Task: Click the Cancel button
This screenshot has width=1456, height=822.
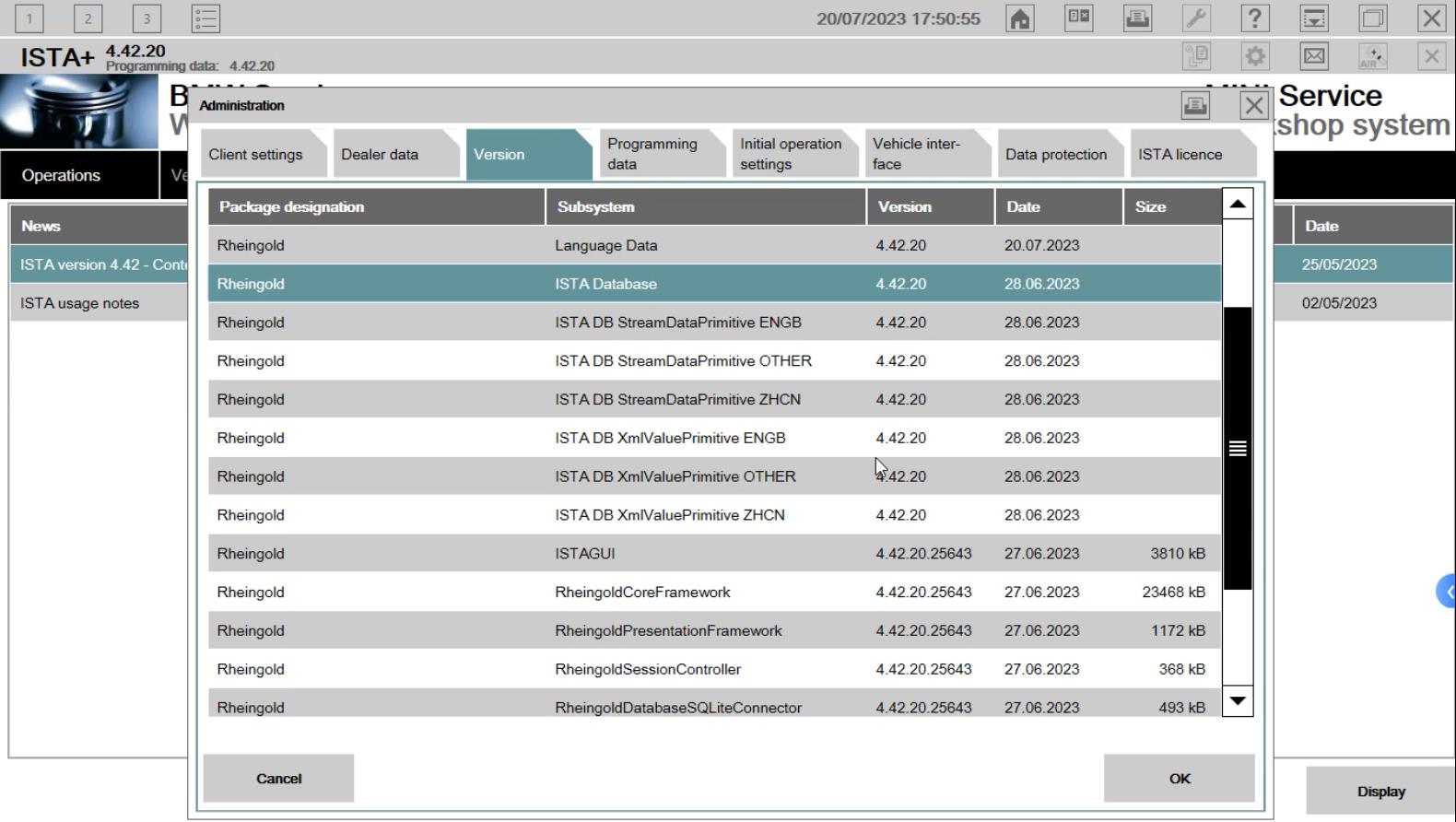Action: pos(278,779)
